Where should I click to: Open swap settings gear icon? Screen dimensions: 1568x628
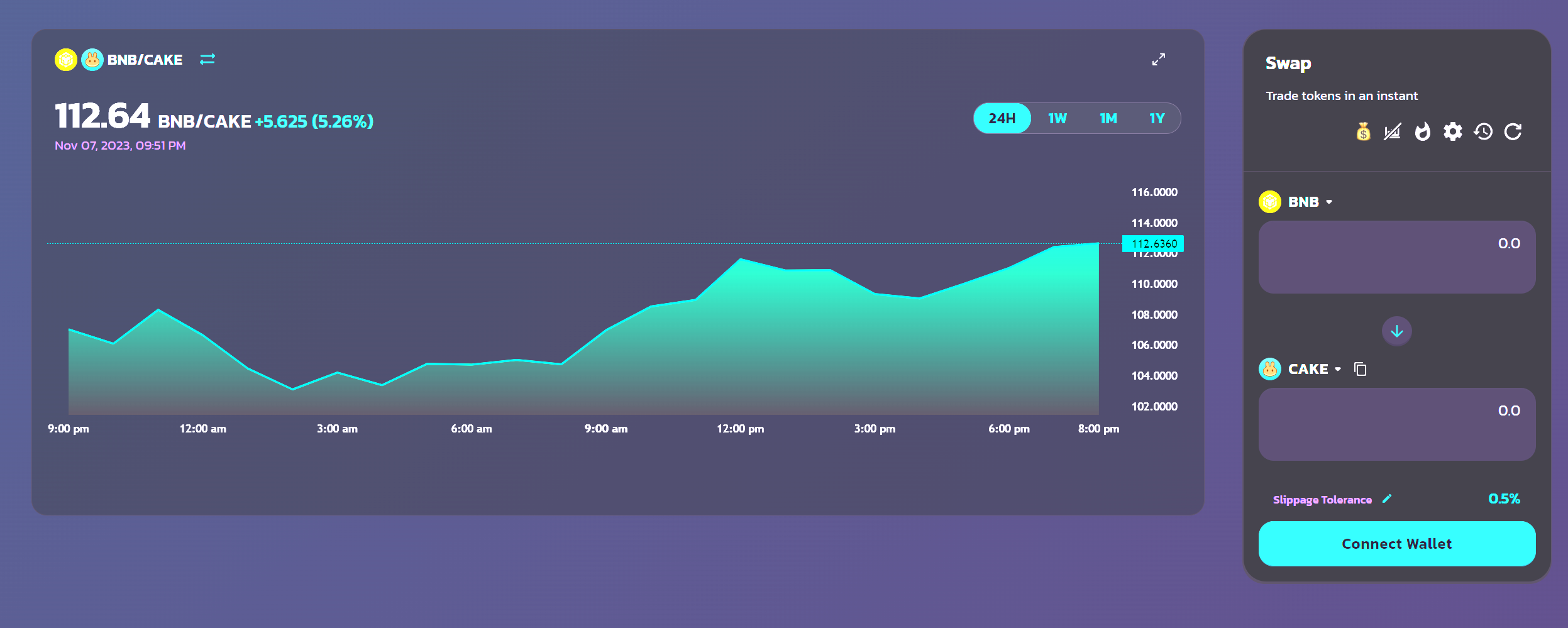(x=1452, y=131)
